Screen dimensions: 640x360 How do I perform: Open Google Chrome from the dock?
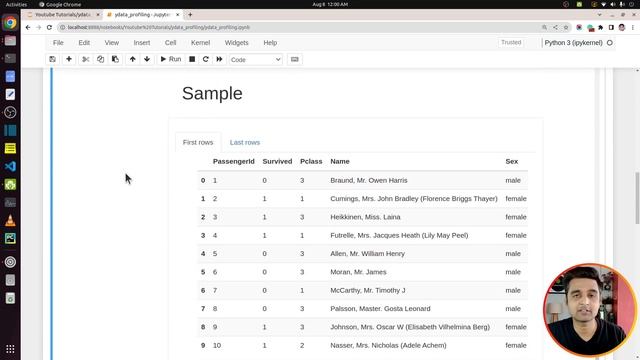tap(10, 22)
